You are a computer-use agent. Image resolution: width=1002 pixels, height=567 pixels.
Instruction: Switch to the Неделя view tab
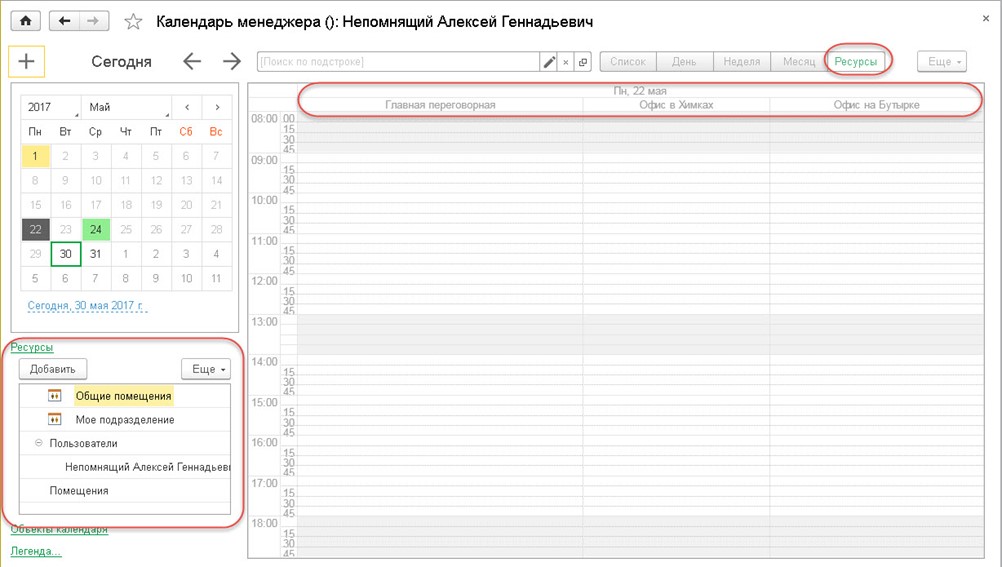[x=741, y=62]
